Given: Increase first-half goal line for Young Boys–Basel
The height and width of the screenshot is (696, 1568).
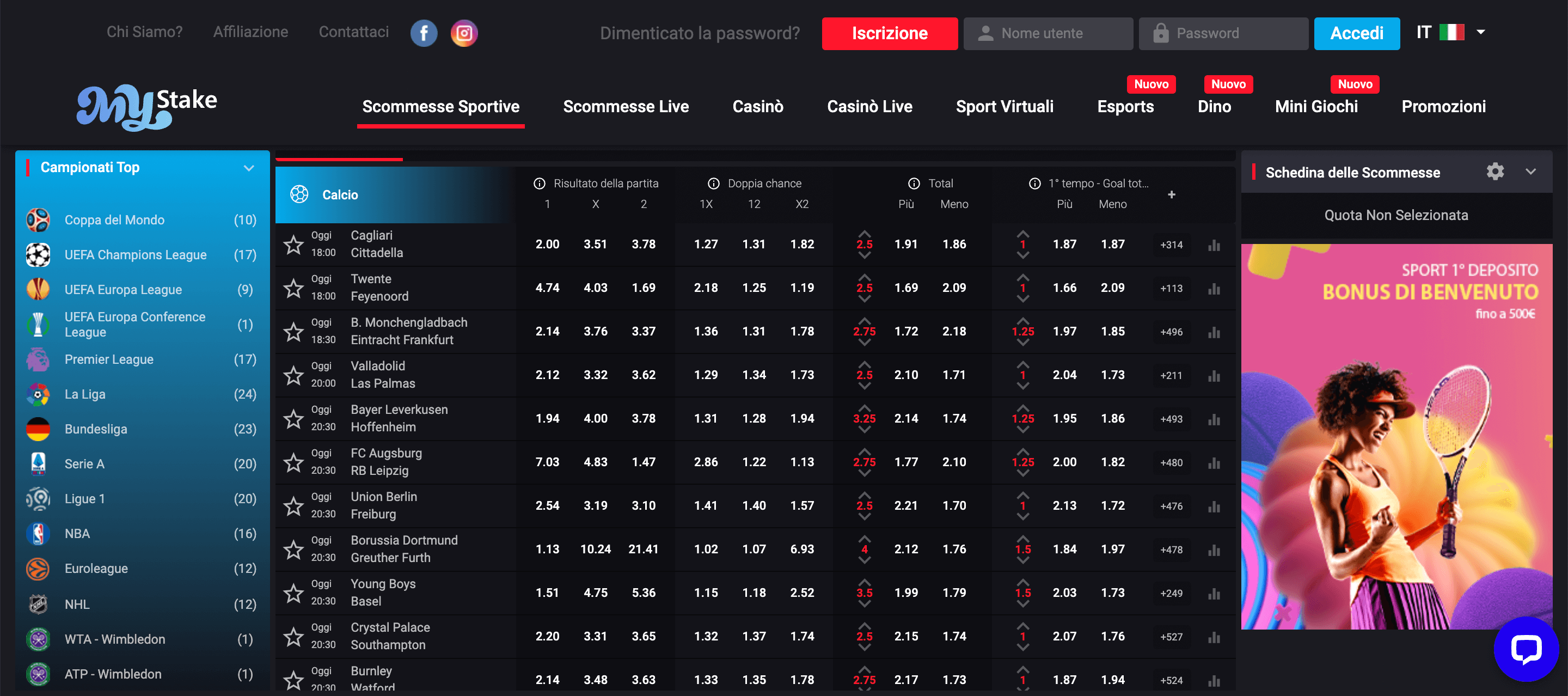Looking at the screenshot, I should (x=1022, y=582).
